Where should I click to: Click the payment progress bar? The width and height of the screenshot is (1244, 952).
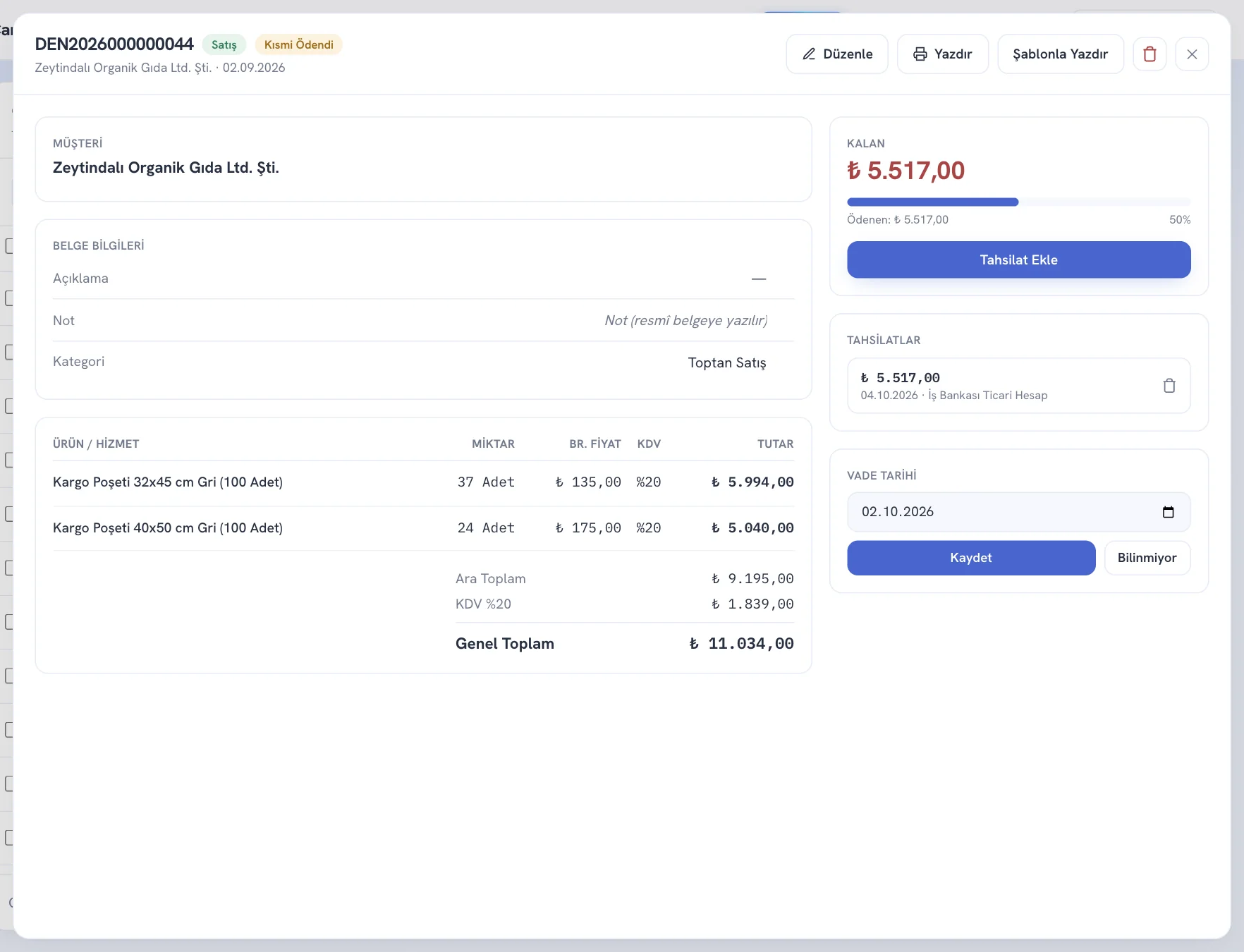click(1019, 202)
